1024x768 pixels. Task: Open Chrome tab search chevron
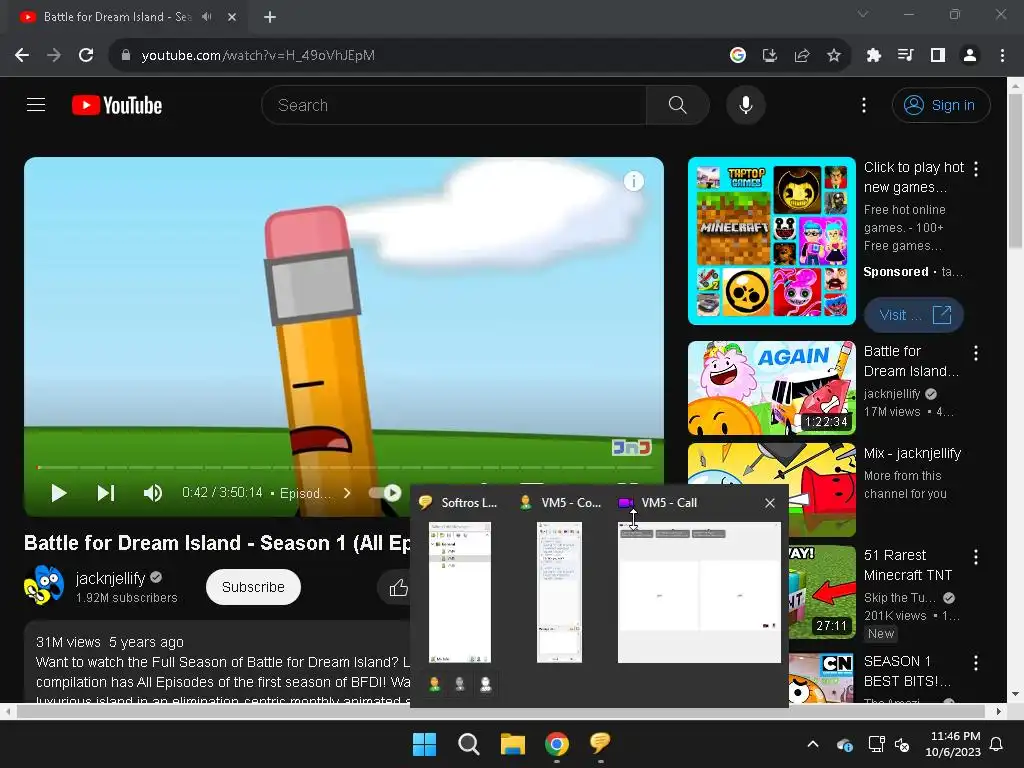(863, 14)
